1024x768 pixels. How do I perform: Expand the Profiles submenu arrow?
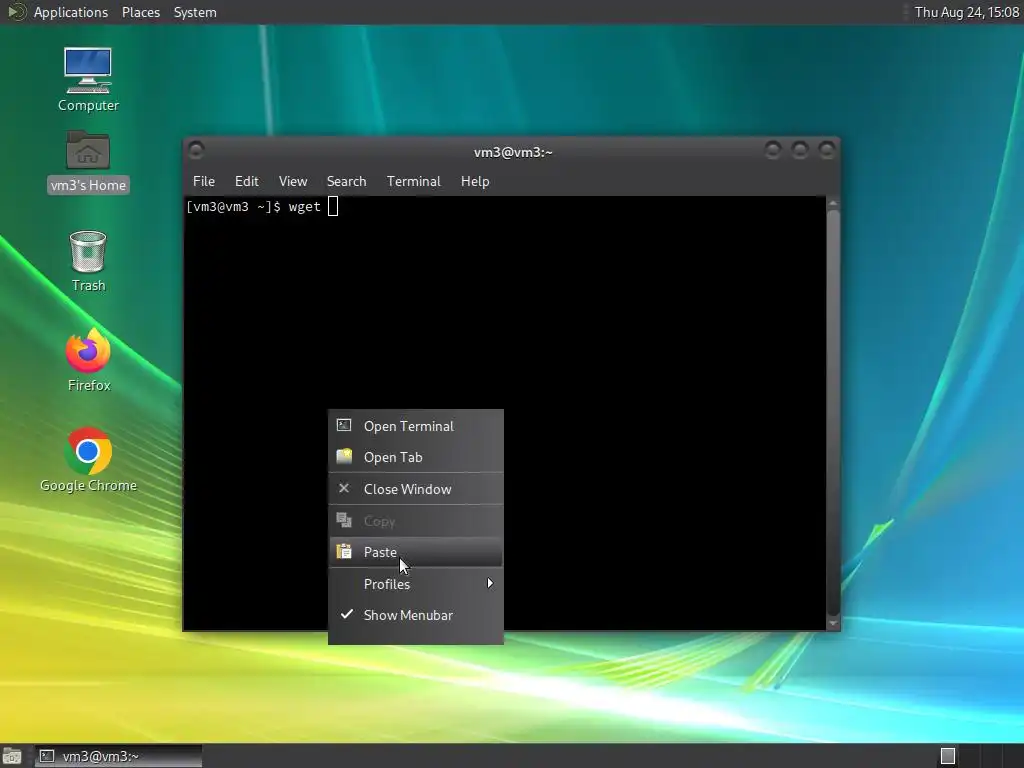click(x=490, y=583)
